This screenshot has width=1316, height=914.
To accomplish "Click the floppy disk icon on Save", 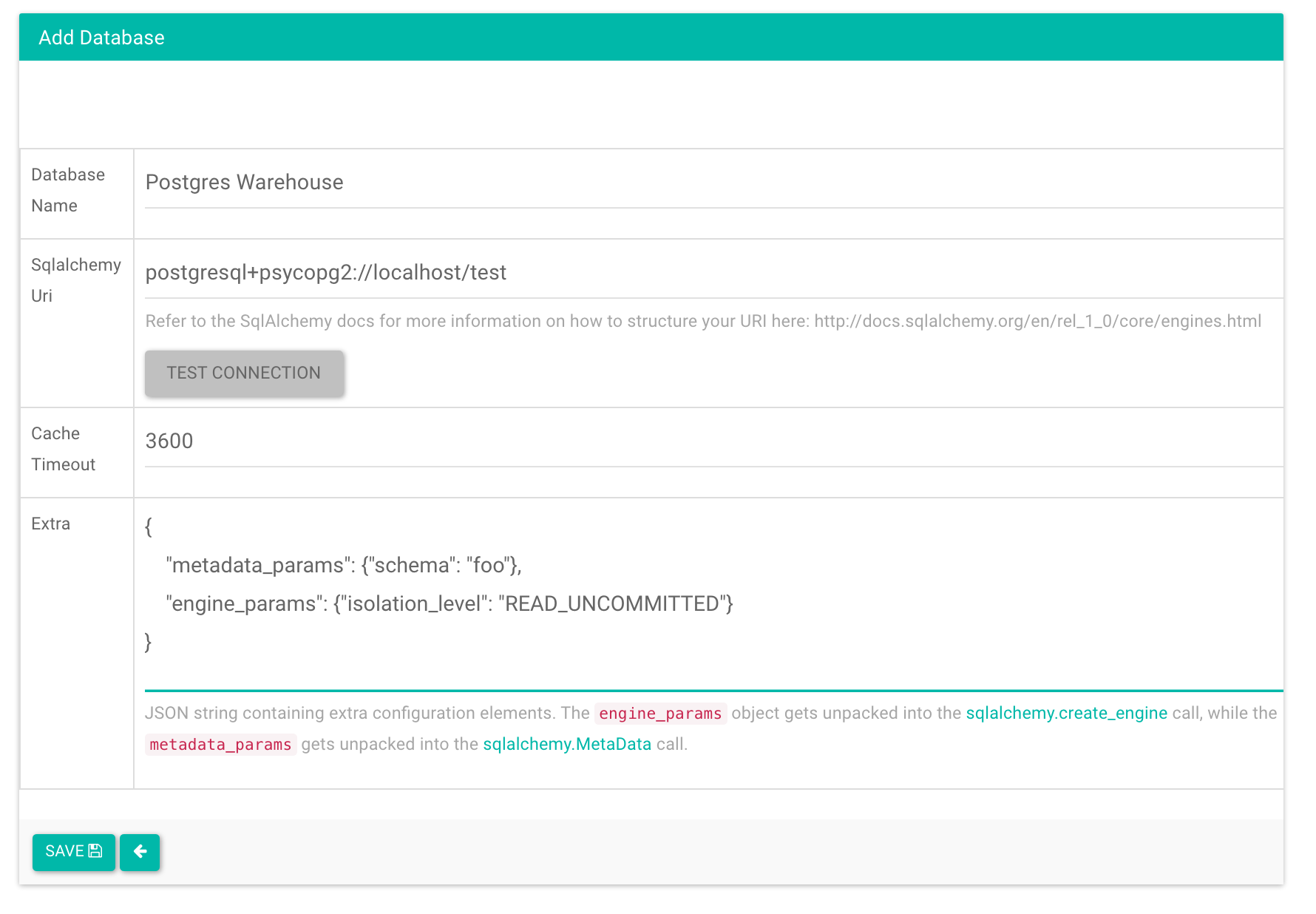I will 95,851.
